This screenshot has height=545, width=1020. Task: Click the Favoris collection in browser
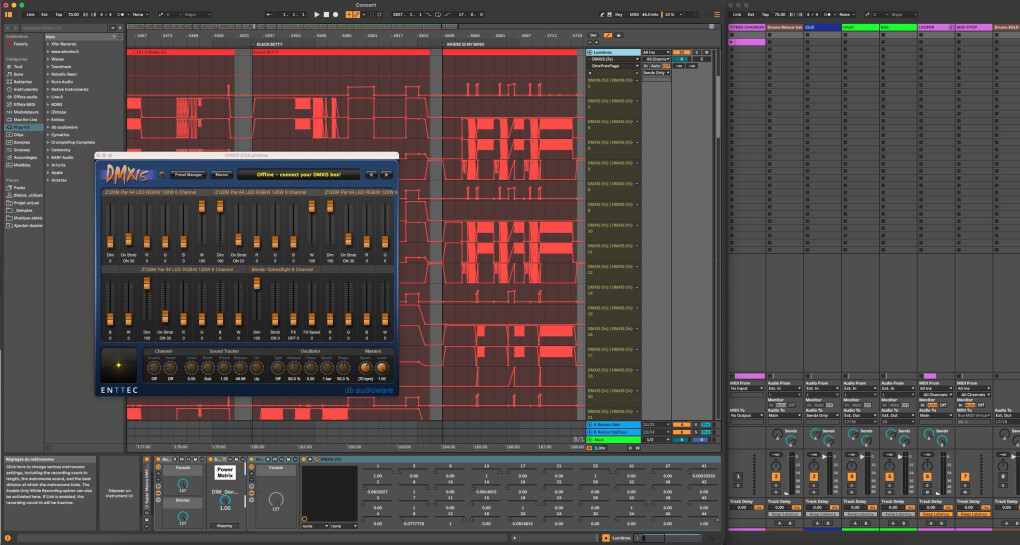pyautogui.click(x=20, y=44)
